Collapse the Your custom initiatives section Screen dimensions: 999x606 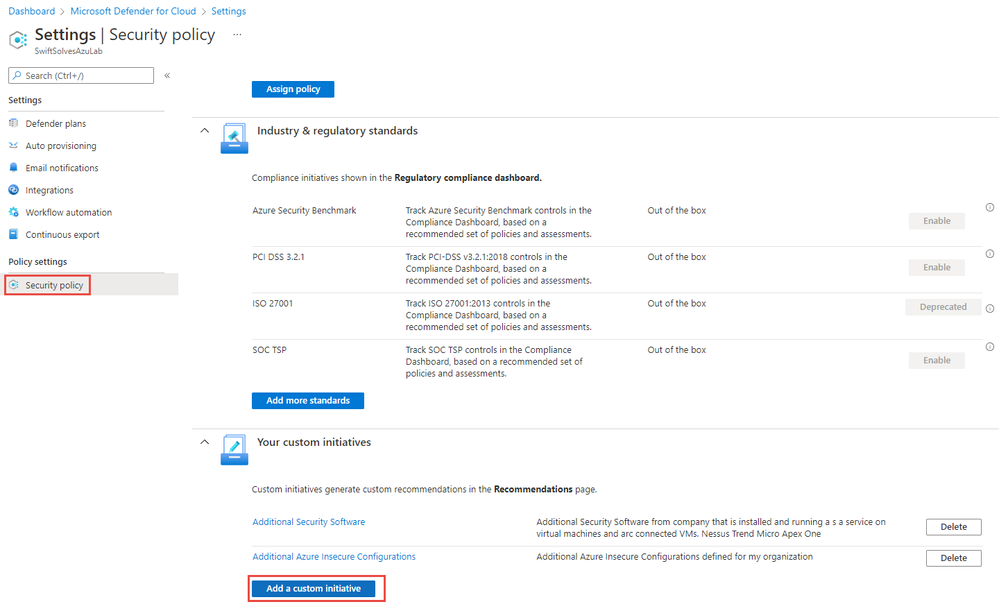205,442
